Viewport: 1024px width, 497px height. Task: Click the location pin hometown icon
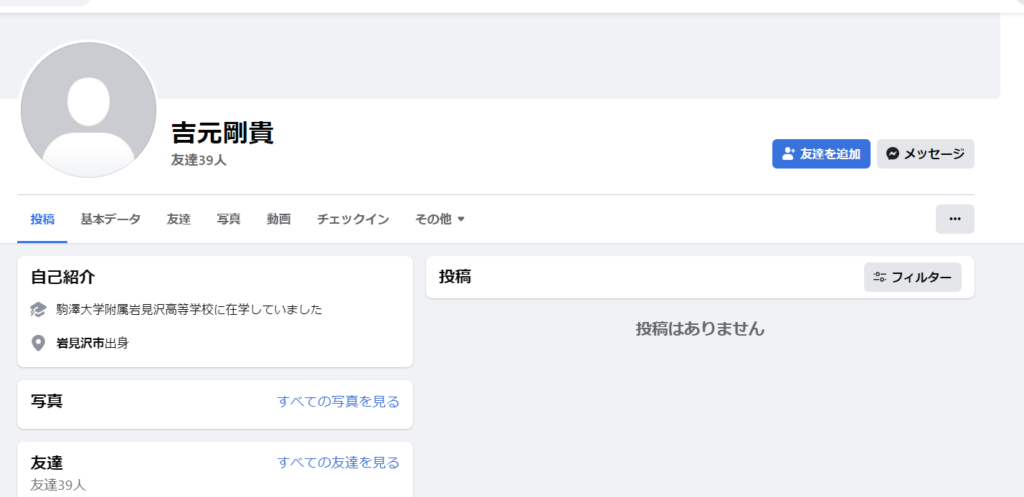[39, 343]
